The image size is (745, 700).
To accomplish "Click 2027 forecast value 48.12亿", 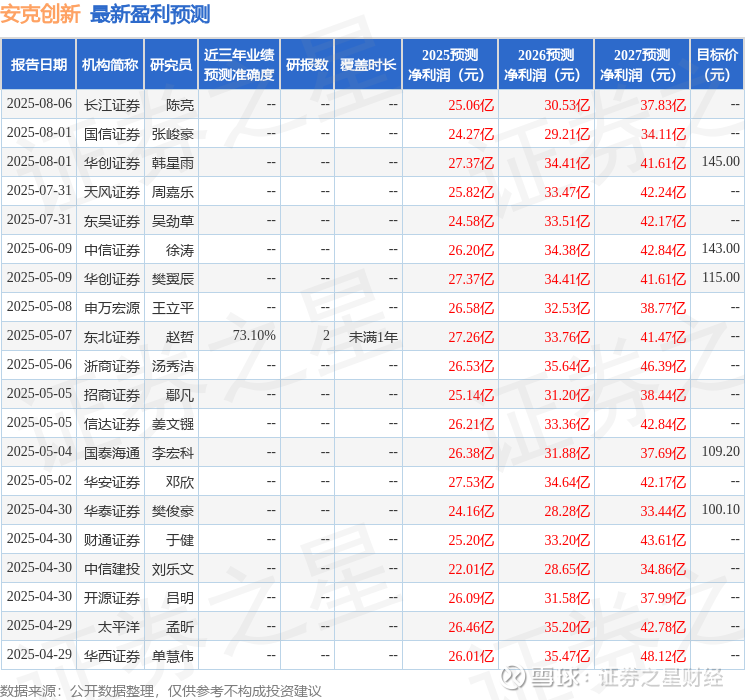I will coord(663,656).
